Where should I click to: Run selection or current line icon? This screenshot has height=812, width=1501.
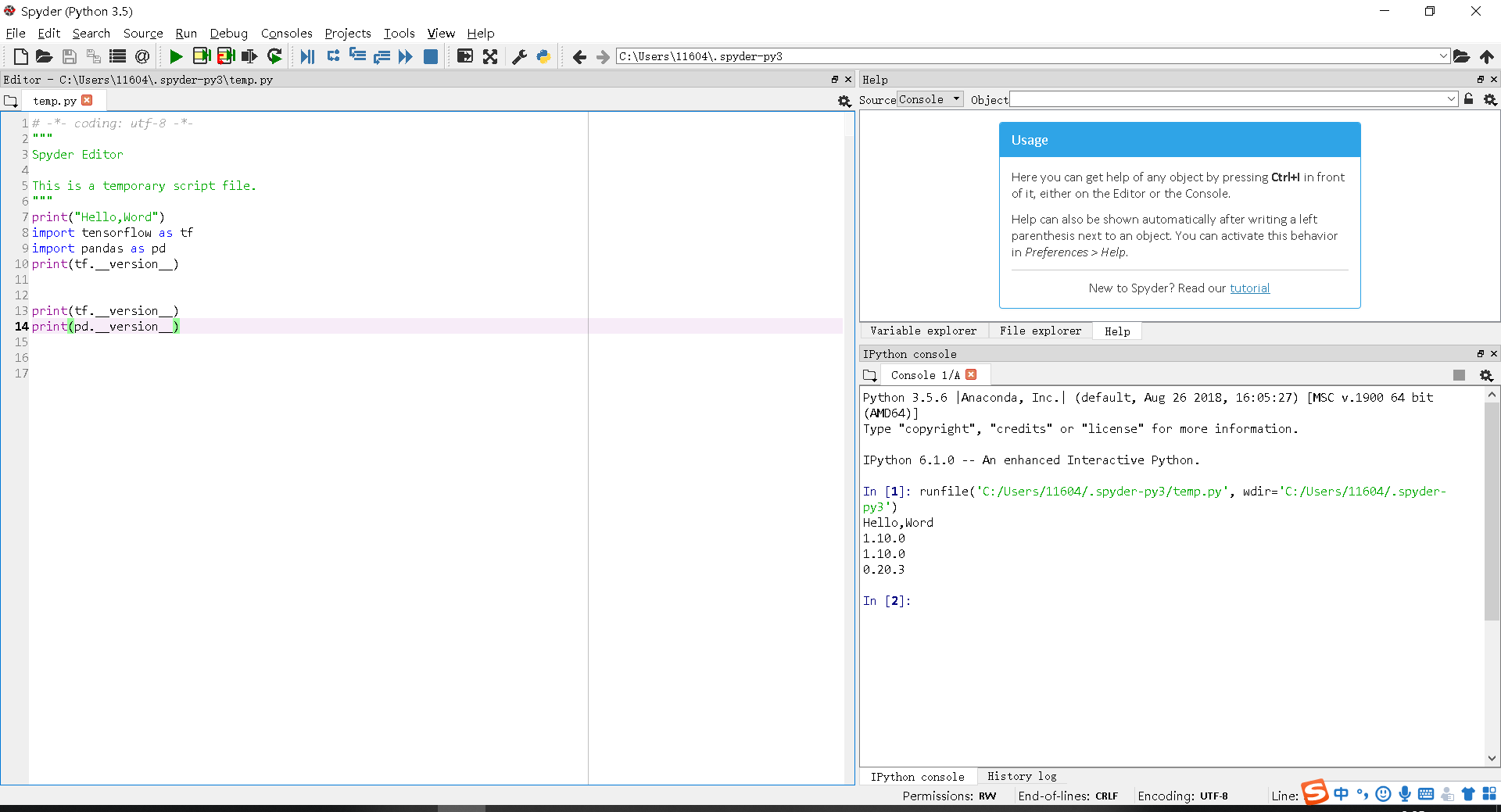[x=249, y=56]
